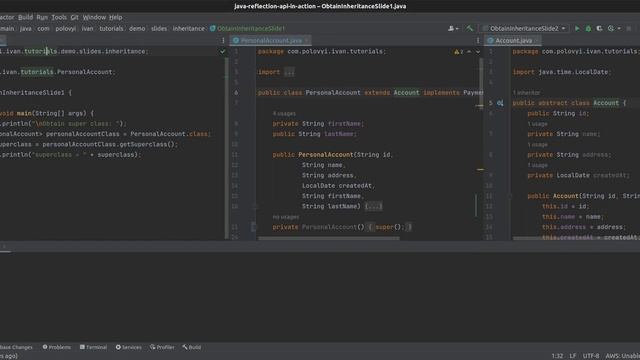This screenshot has width=640, height=360.
Task: Open the Terminal tool window
Action: coord(93,347)
